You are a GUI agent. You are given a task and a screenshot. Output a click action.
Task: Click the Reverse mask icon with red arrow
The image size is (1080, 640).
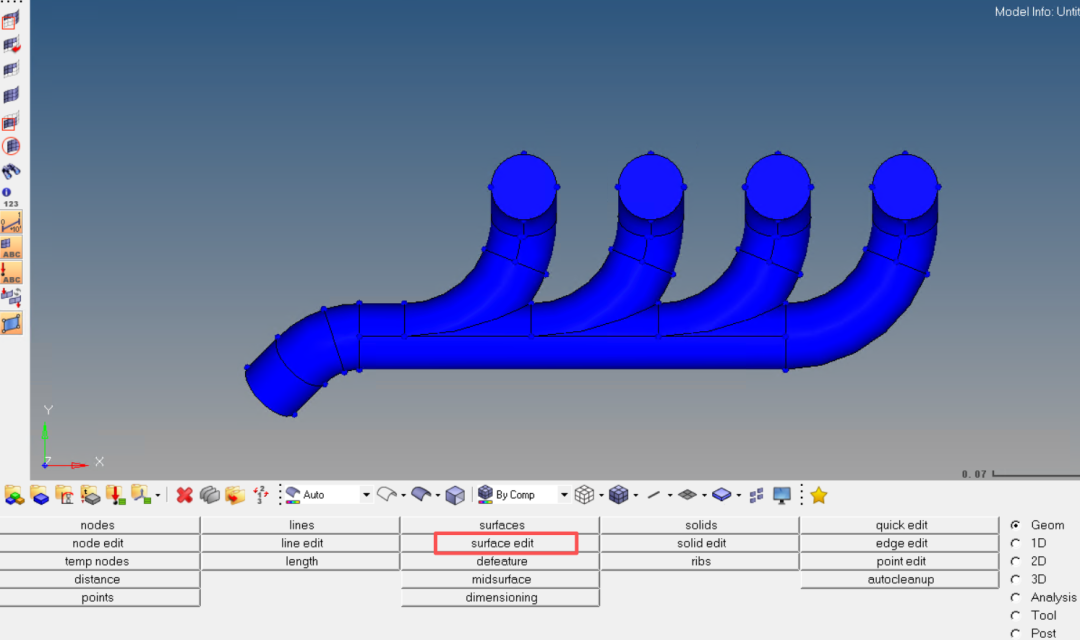(x=11, y=45)
